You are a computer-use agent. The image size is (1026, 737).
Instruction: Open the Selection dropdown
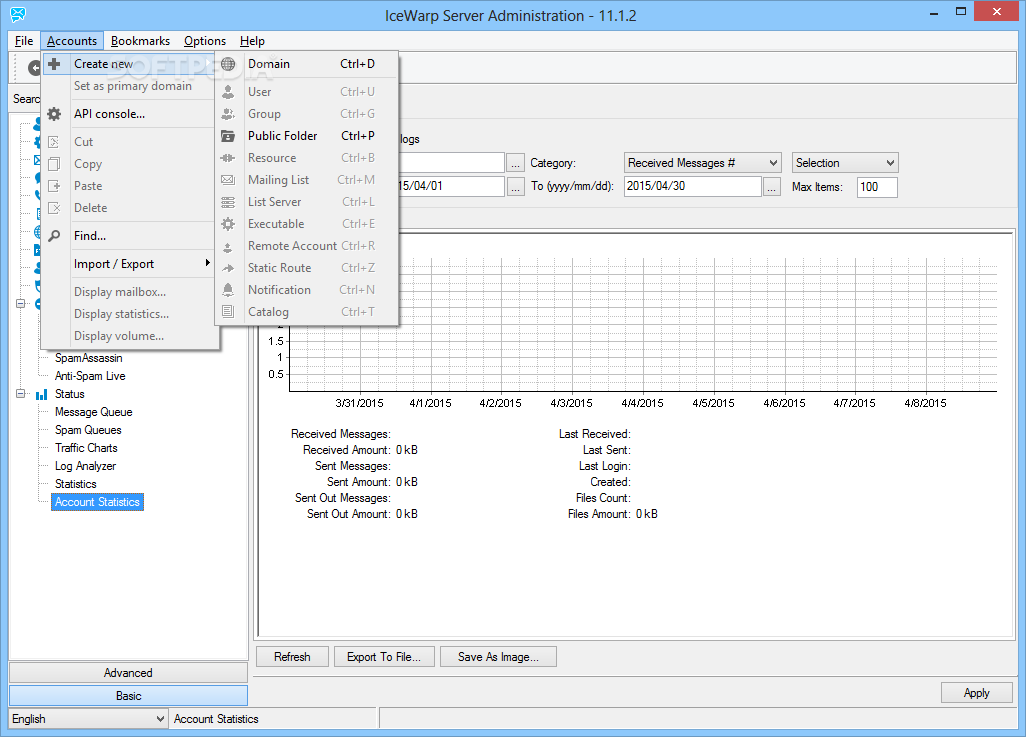pos(845,163)
